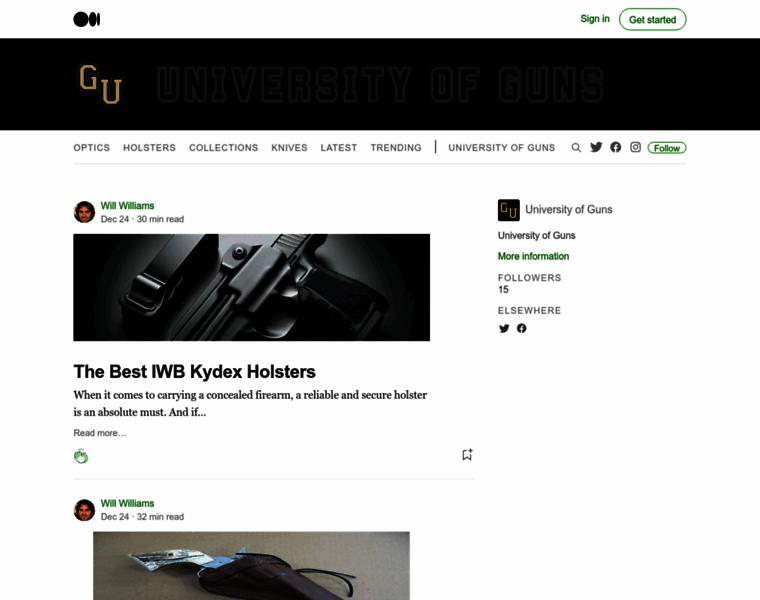Open the Collections section
The width and height of the screenshot is (760, 600).
click(223, 147)
